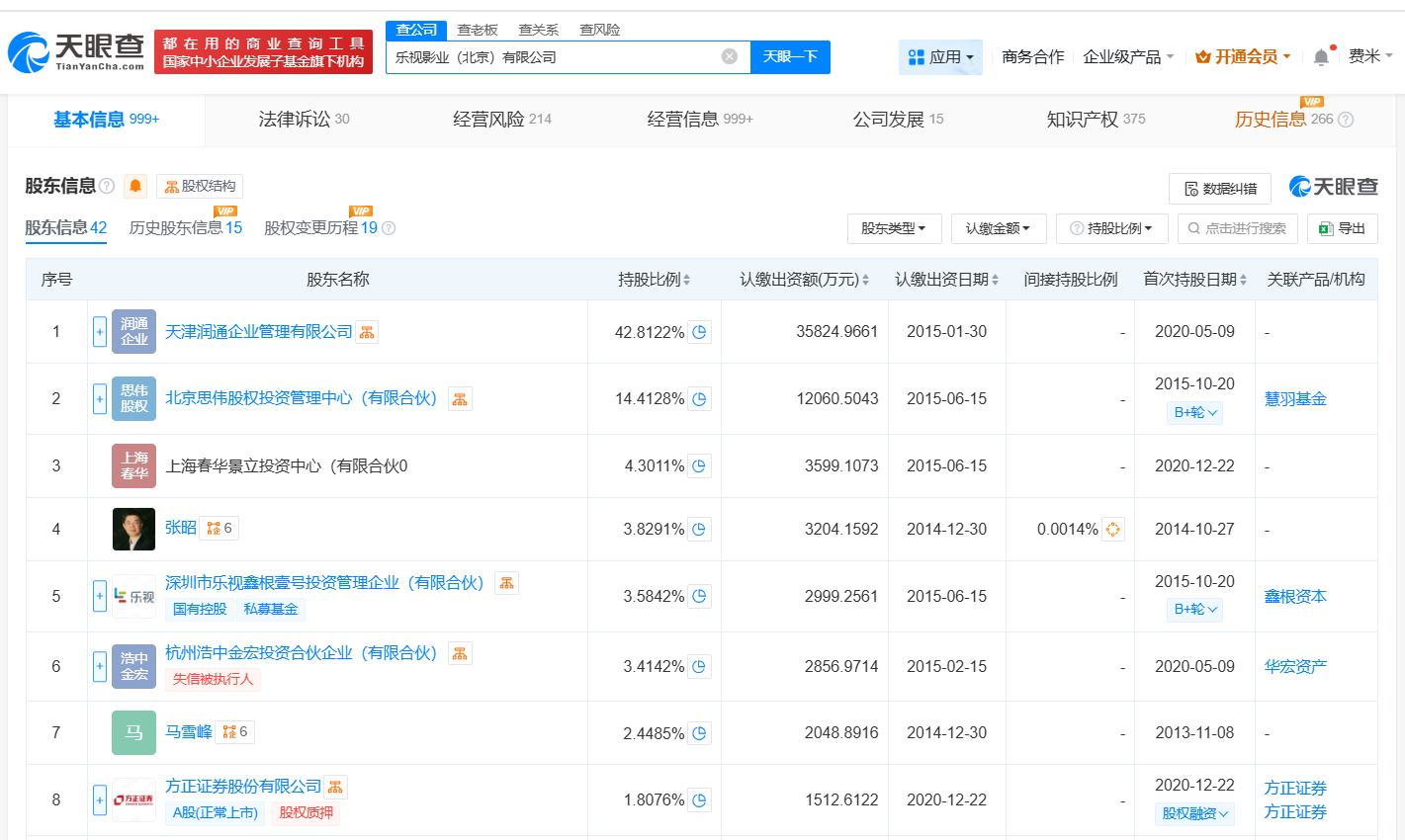Click the 数据纠错 correction icon button
The height and width of the screenshot is (840, 1405).
coord(1220,188)
